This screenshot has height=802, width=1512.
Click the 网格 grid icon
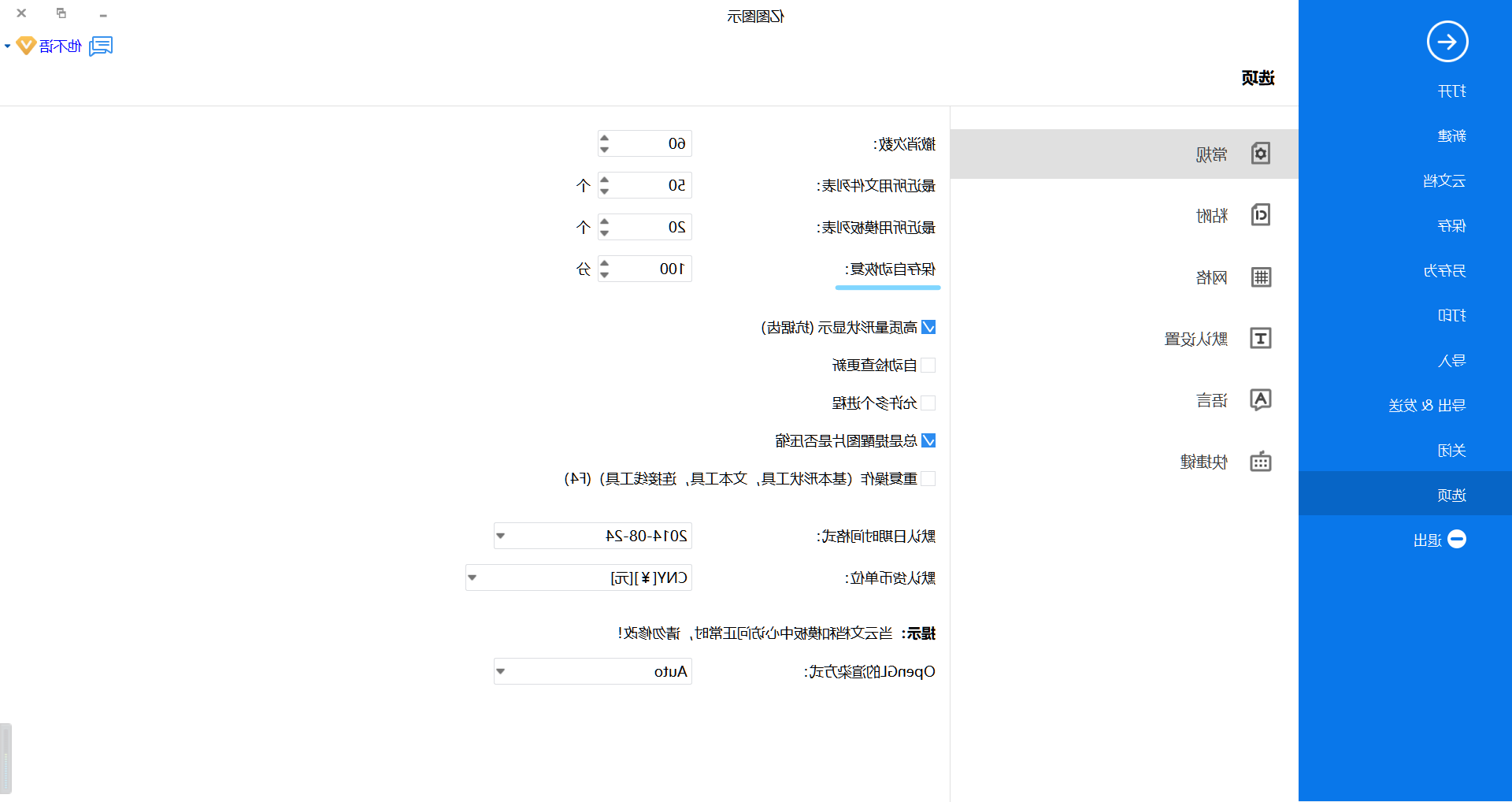pos(1261,277)
